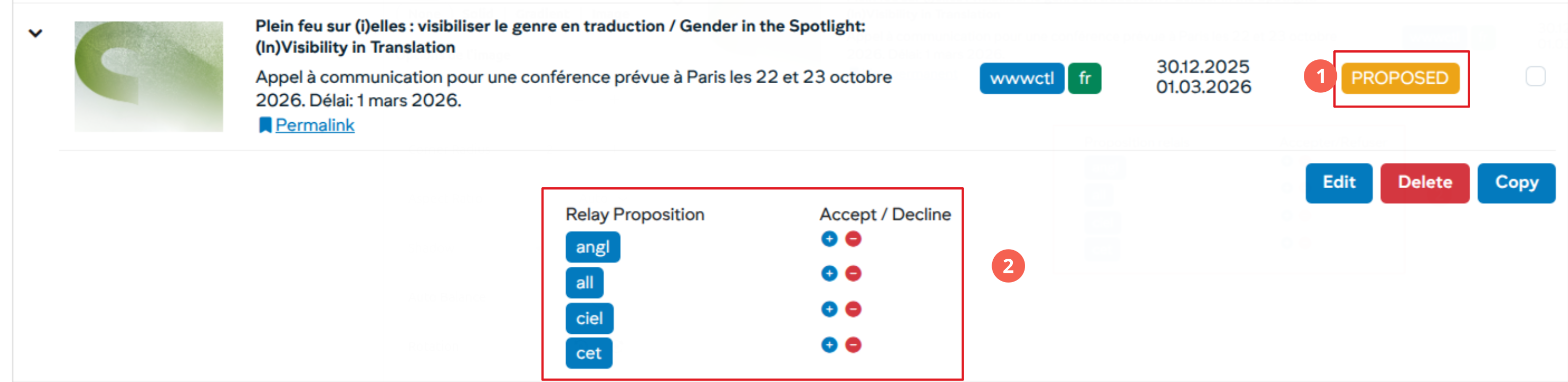This screenshot has width=1568, height=382.
Task: Click the wwwctl list tag
Action: click(x=1022, y=79)
